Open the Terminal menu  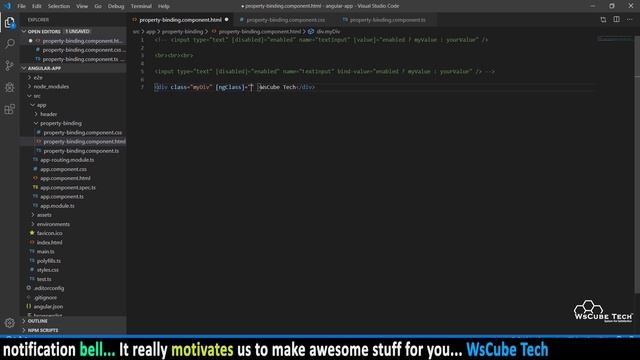click(141, 6)
